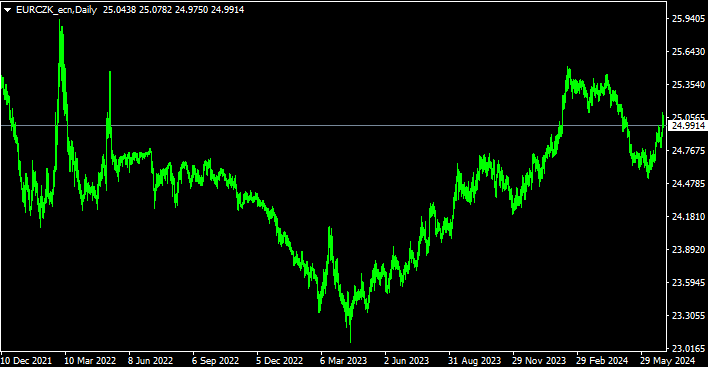Click the 23.0165 price scale label
Screen dimensions: 708x367
[x=688, y=348]
